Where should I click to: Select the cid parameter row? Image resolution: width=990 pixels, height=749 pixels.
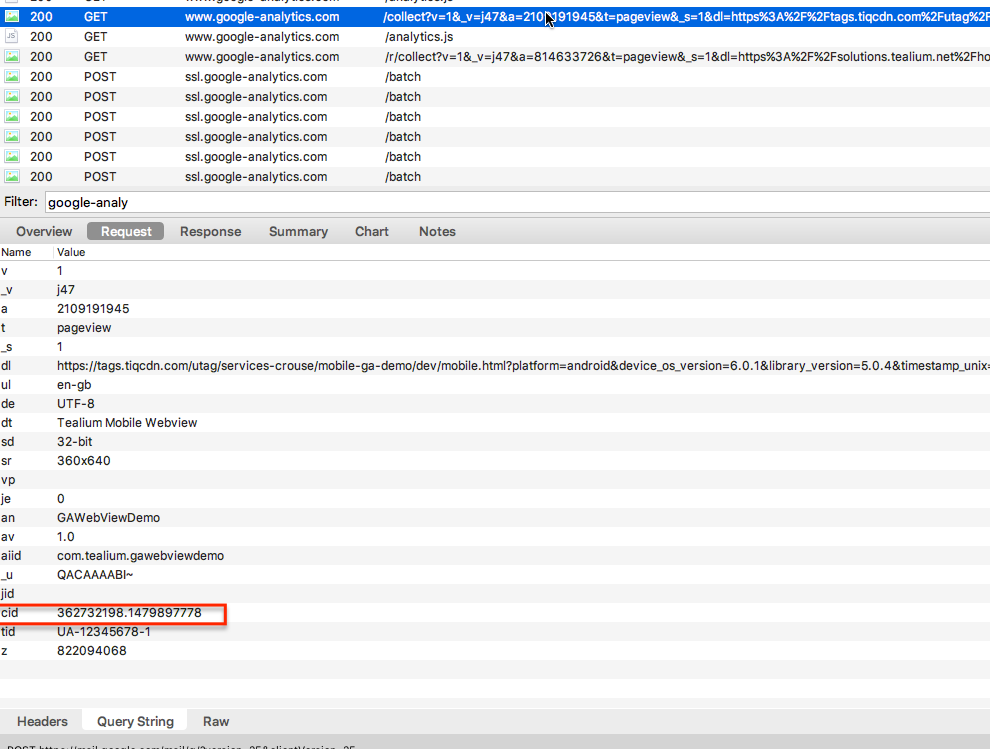pos(129,613)
